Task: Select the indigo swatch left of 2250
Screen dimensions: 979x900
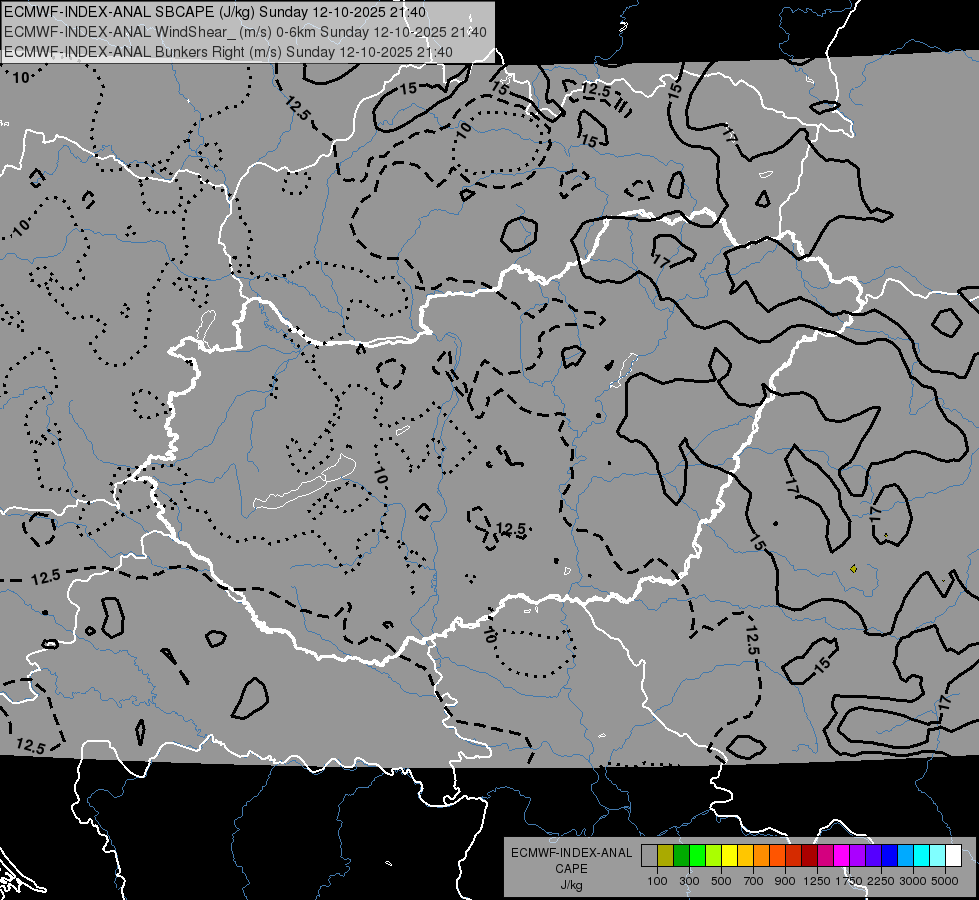Action: tap(874, 856)
